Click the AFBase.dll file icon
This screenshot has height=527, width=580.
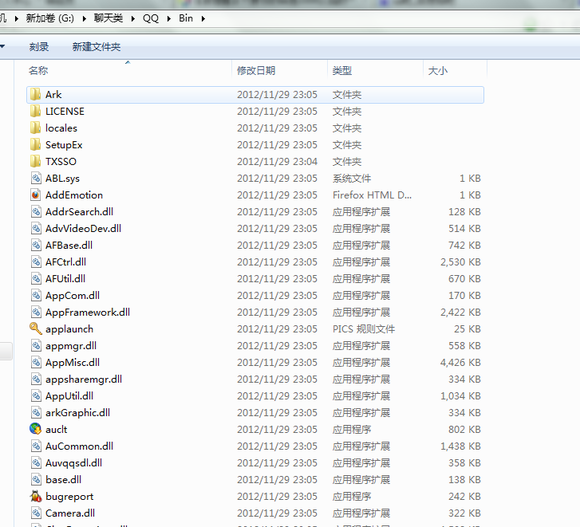click(x=36, y=245)
